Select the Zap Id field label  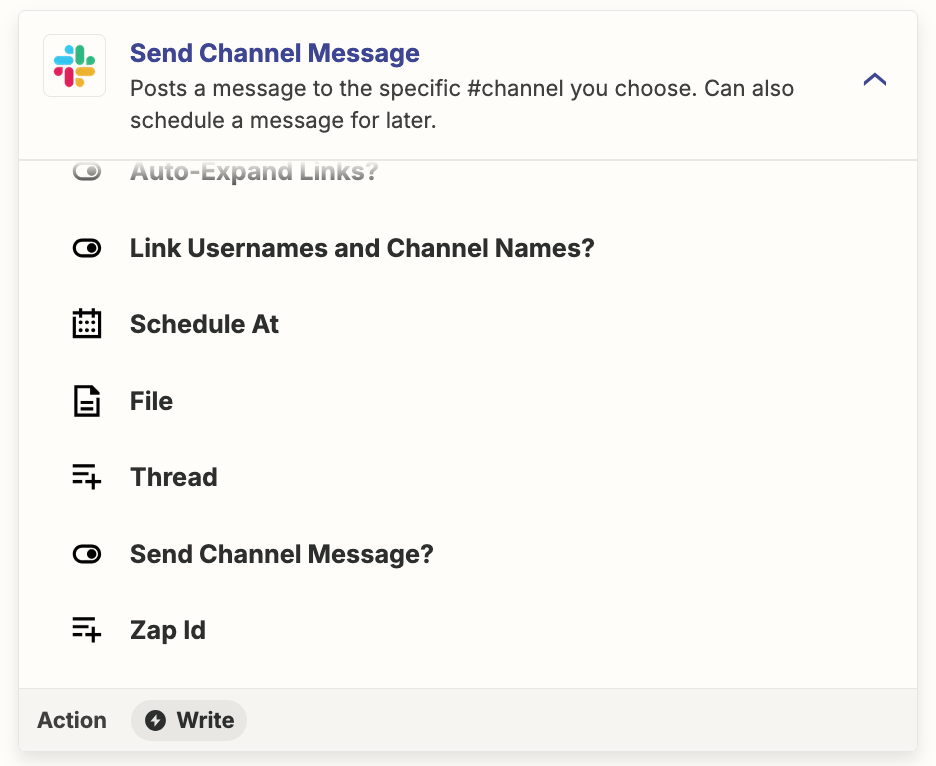pyautogui.click(x=168, y=630)
